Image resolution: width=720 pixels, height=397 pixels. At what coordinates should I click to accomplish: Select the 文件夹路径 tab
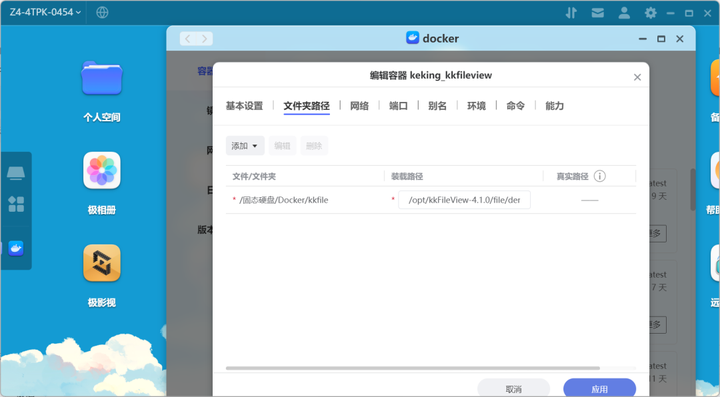(x=306, y=106)
